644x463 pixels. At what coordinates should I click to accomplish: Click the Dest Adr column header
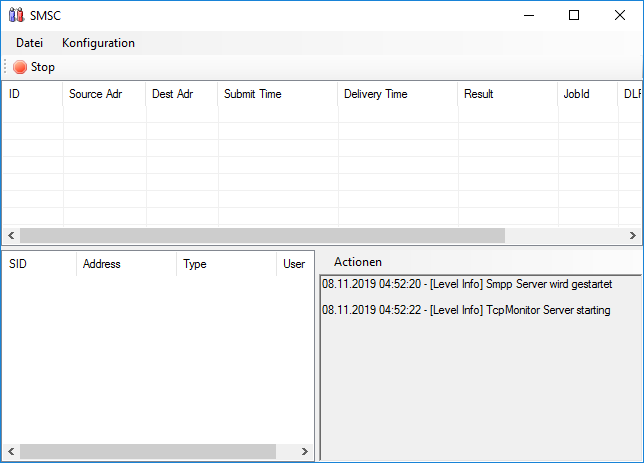(180, 94)
